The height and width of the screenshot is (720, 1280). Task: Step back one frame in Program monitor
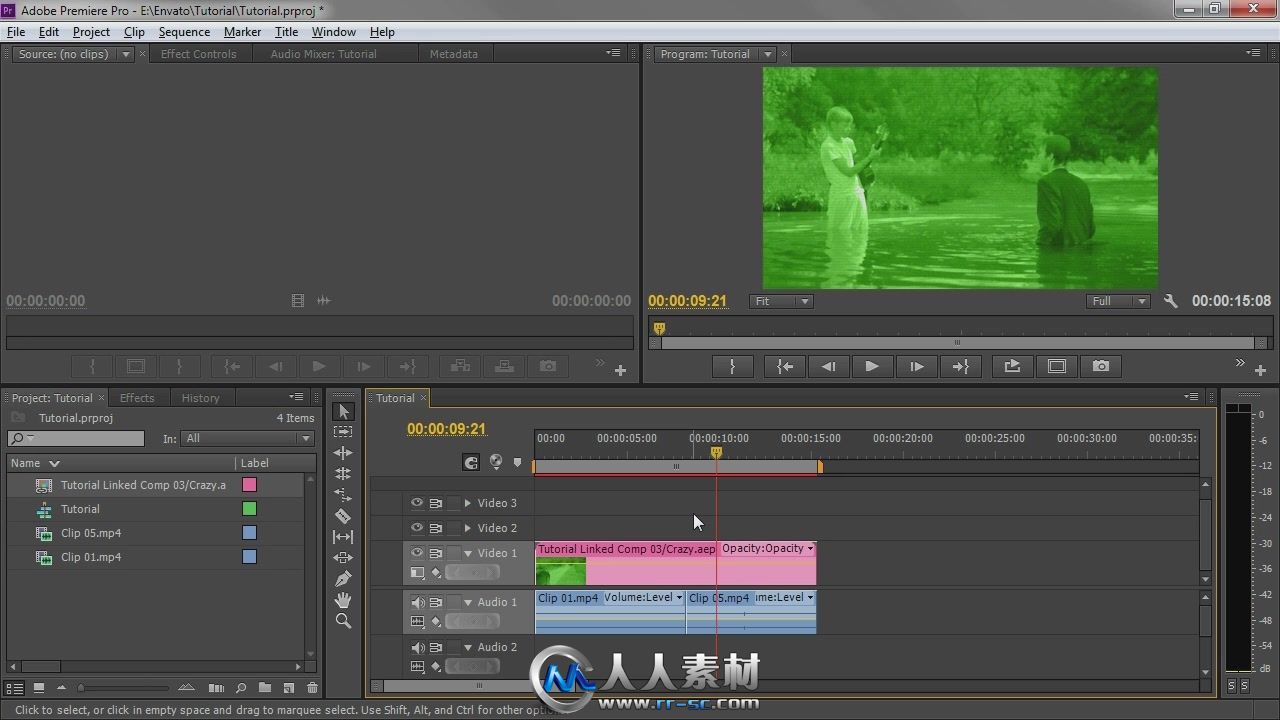pos(828,366)
